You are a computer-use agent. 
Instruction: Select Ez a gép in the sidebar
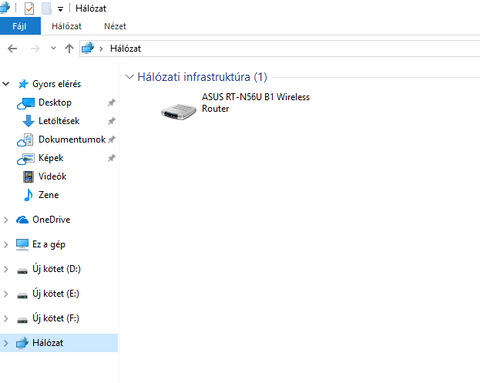pyautogui.click(x=49, y=245)
